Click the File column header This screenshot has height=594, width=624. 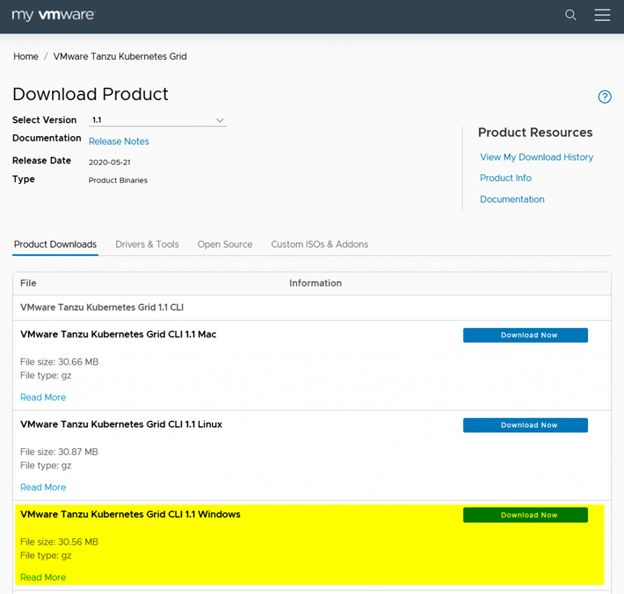point(28,283)
